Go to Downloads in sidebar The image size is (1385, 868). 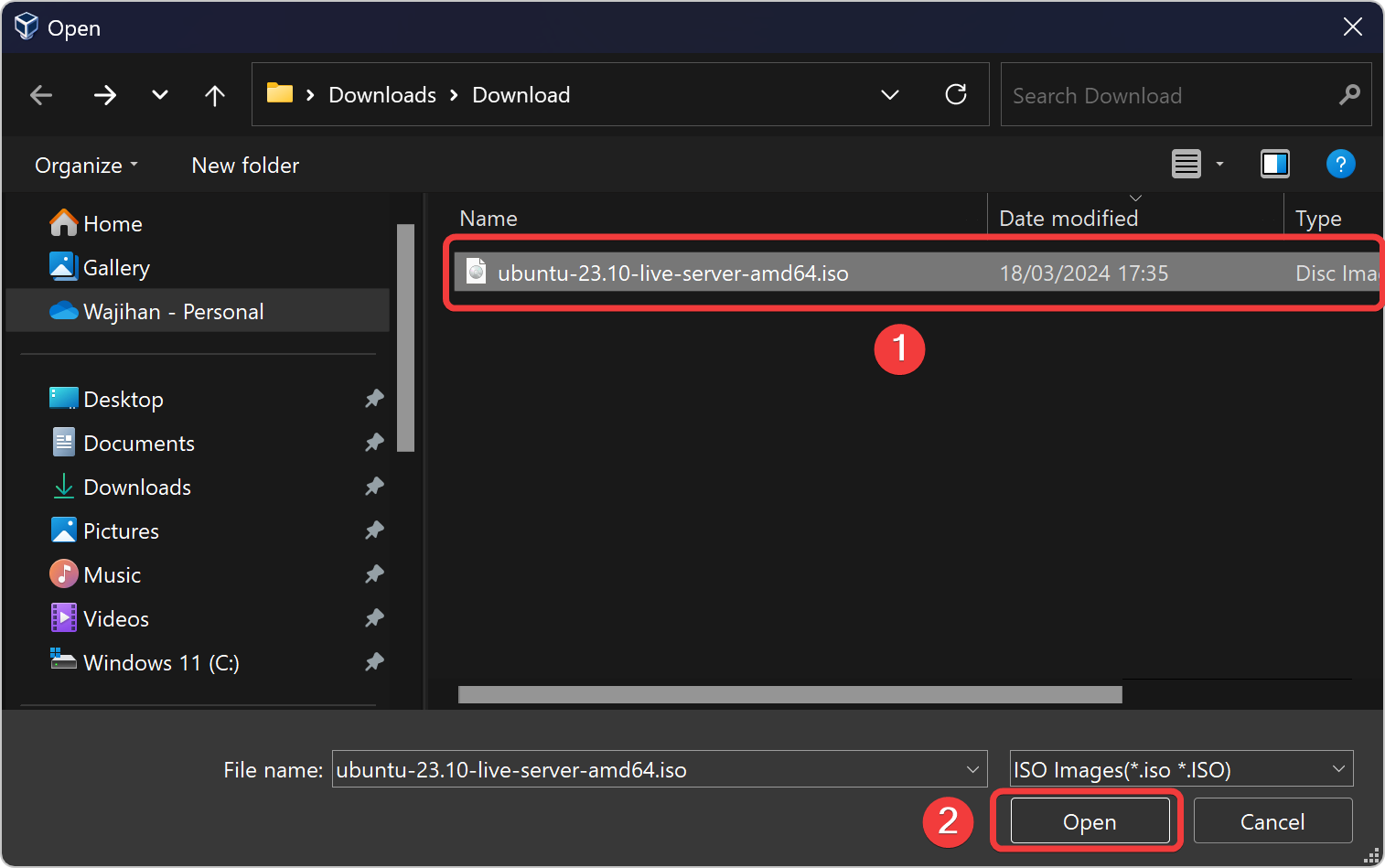point(198,488)
